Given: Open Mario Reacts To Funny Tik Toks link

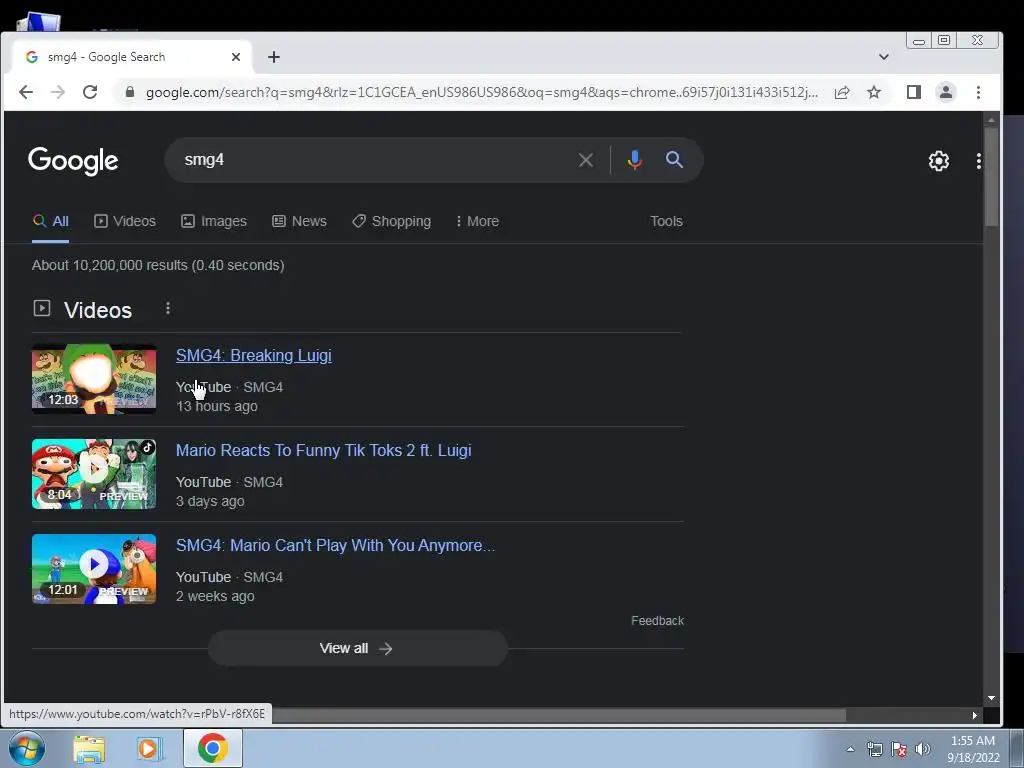Looking at the screenshot, I should pos(323,451).
